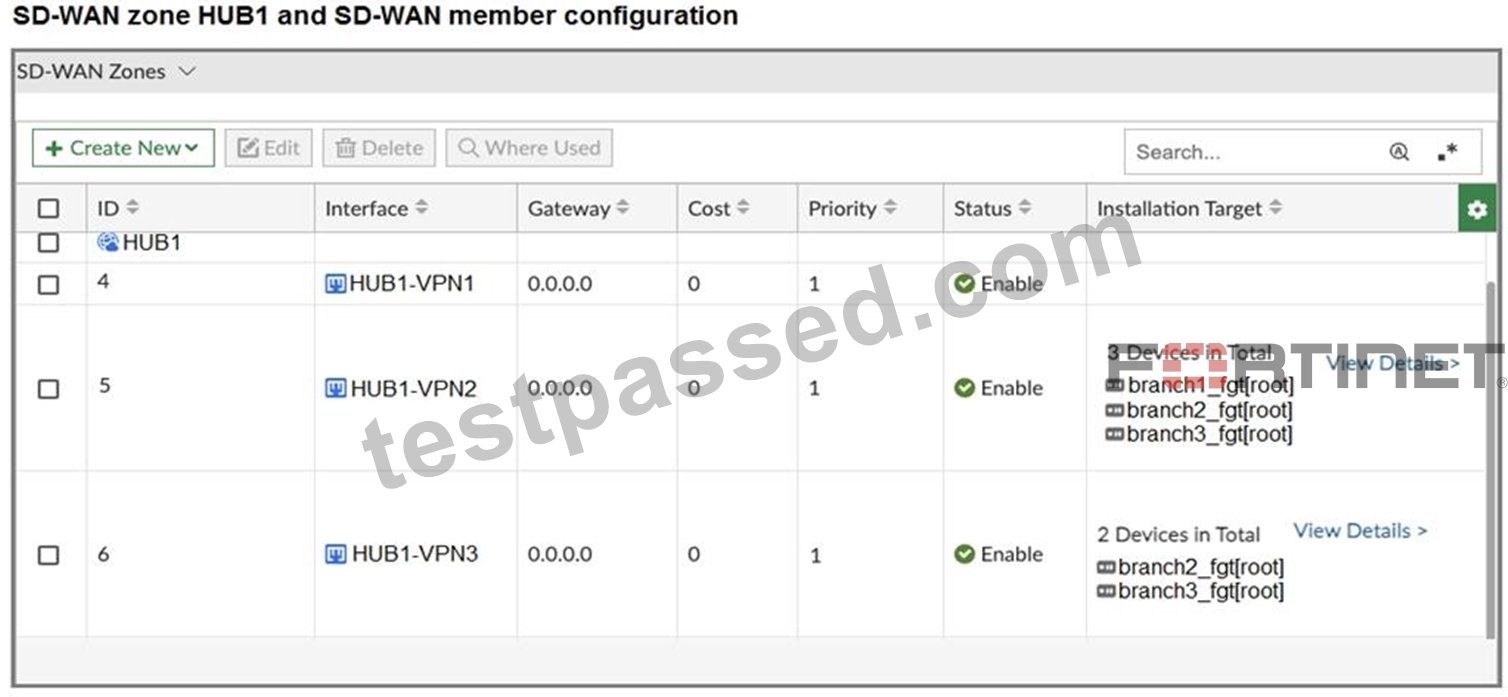Click the green column settings gear icon
The image size is (1508, 697).
click(1477, 210)
